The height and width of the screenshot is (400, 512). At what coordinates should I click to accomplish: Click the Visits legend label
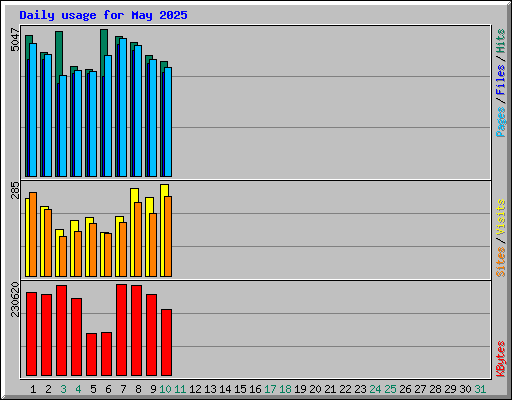tap(500, 218)
